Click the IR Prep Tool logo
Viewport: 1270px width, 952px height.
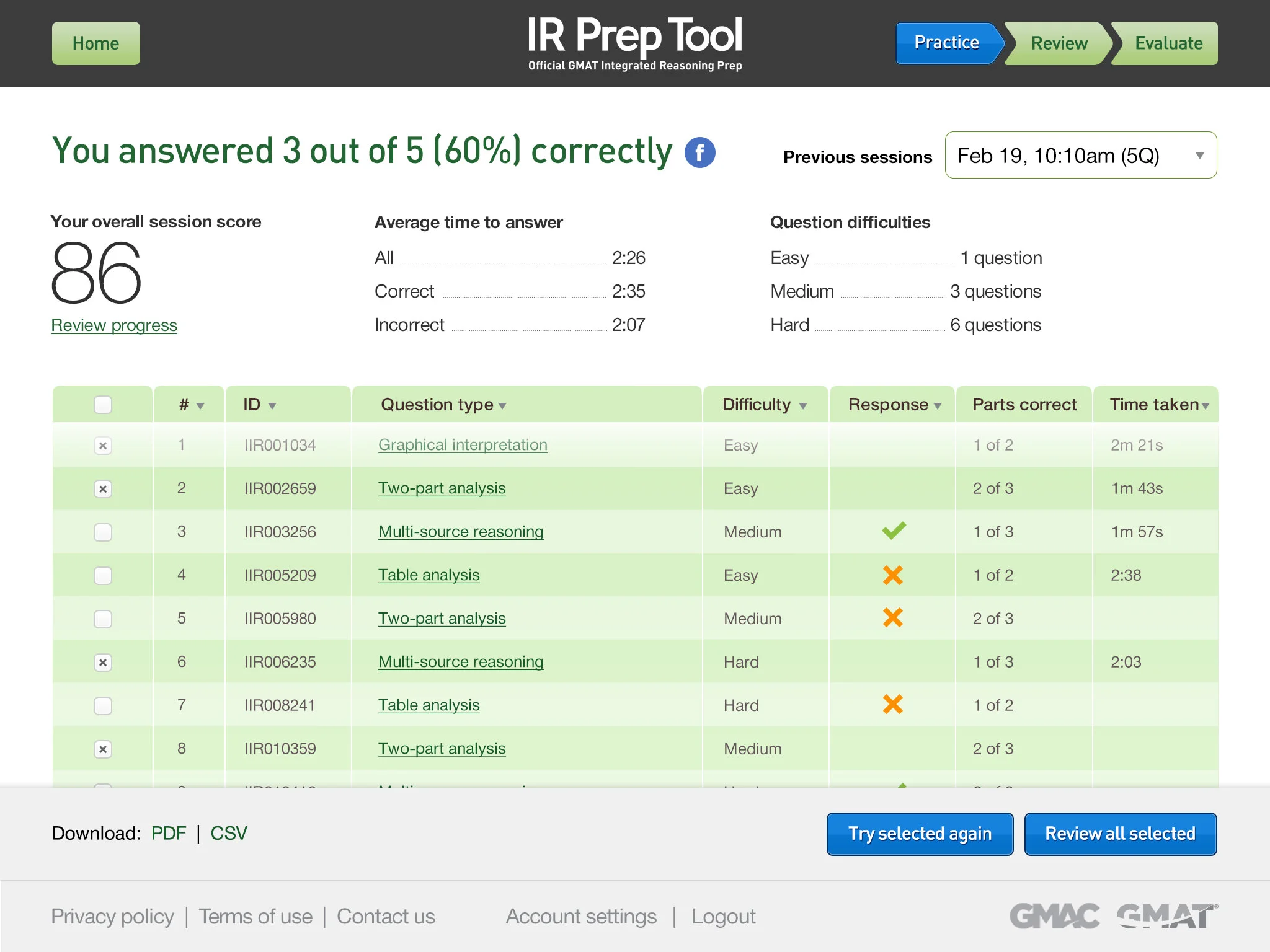(x=635, y=43)
